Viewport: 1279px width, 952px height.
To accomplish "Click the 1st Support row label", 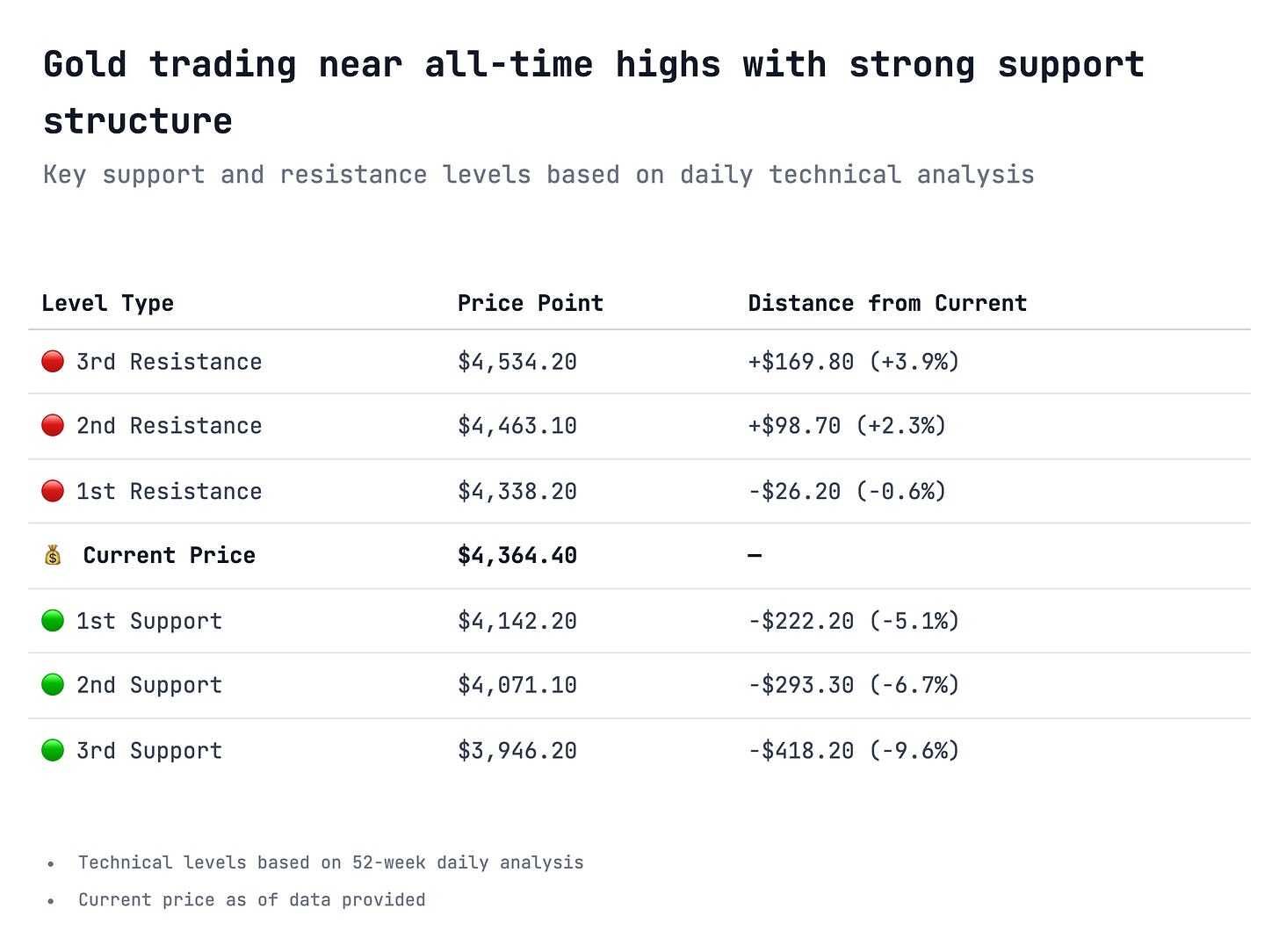I will (x=149, y=621).
